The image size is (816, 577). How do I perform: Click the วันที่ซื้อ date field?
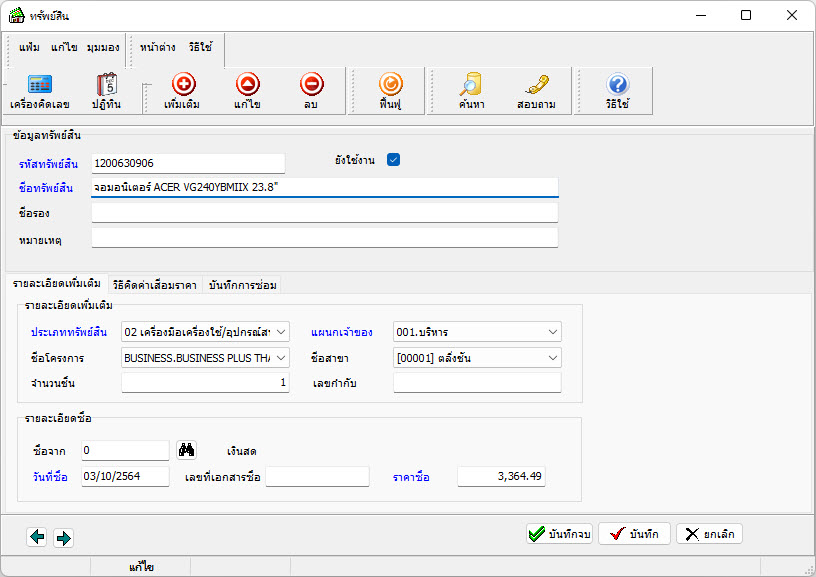(x=125, y=476)
